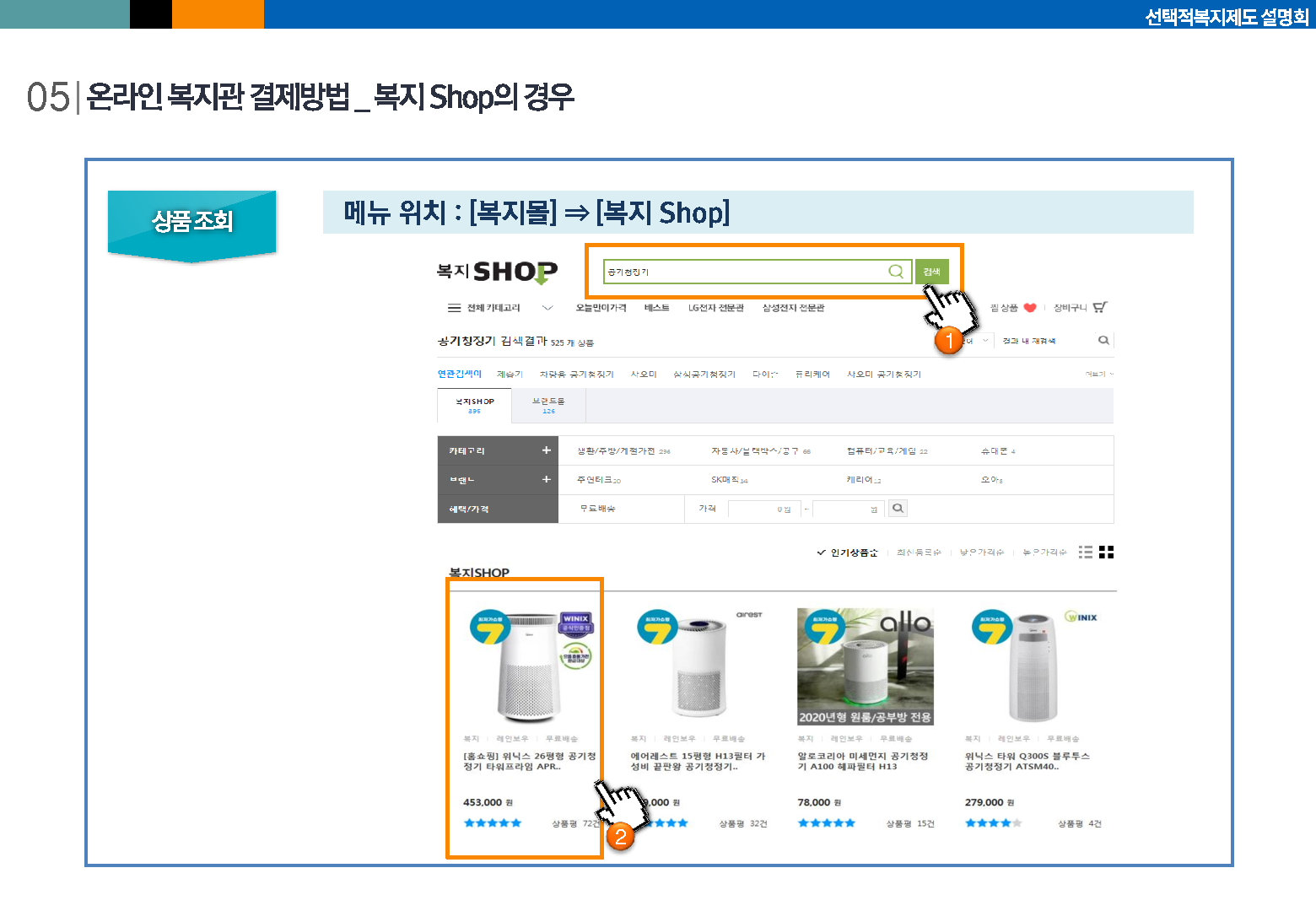Switch to grid view icon
Screen dimensions: 1316x911
[1107, 552]
